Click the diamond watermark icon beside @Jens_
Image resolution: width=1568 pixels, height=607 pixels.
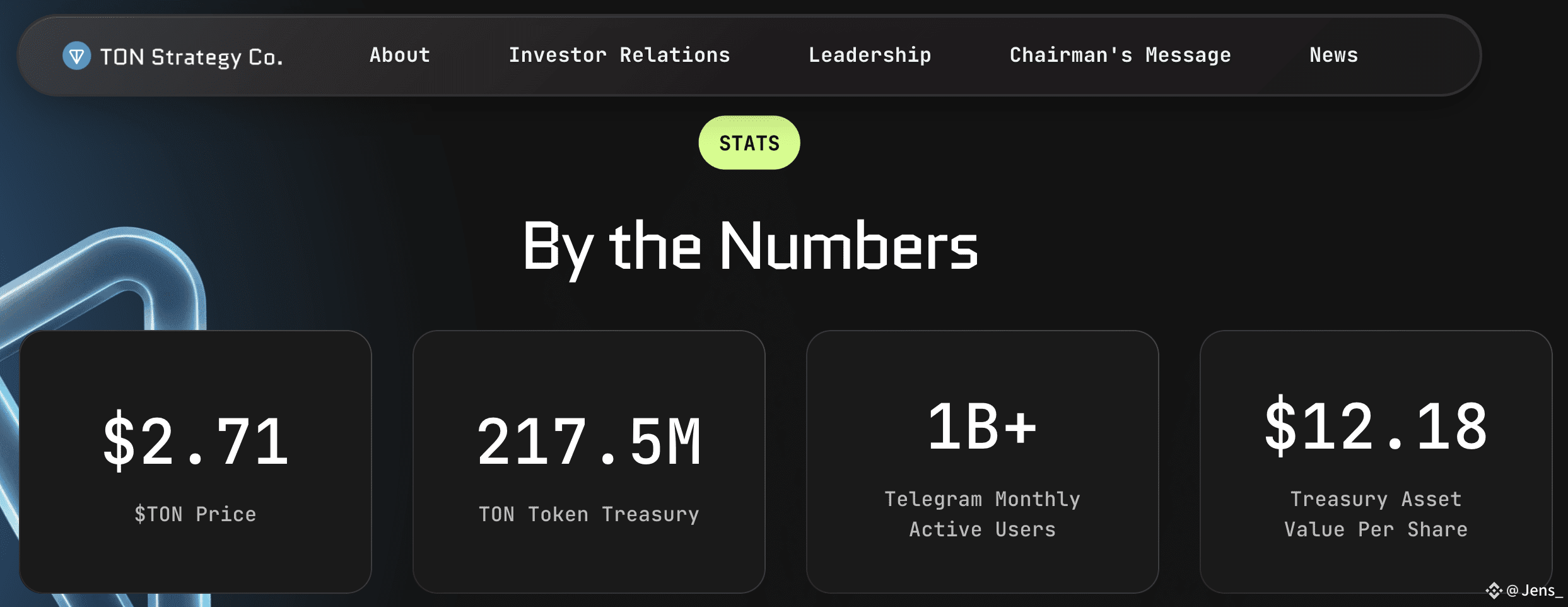point(1494,591)
